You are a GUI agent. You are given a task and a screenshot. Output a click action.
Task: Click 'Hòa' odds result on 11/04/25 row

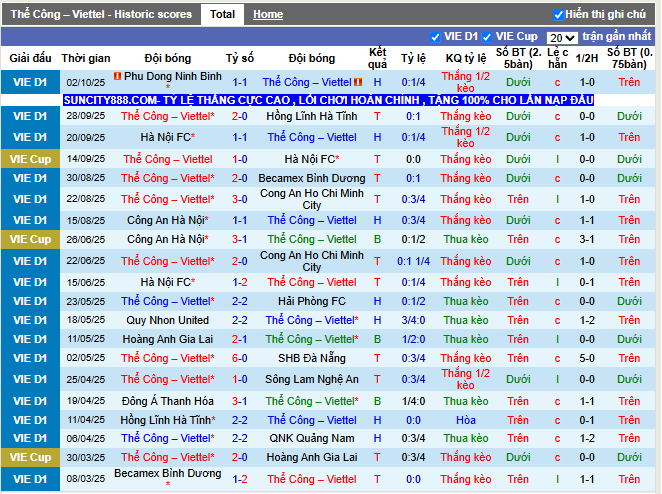(466, 420)
